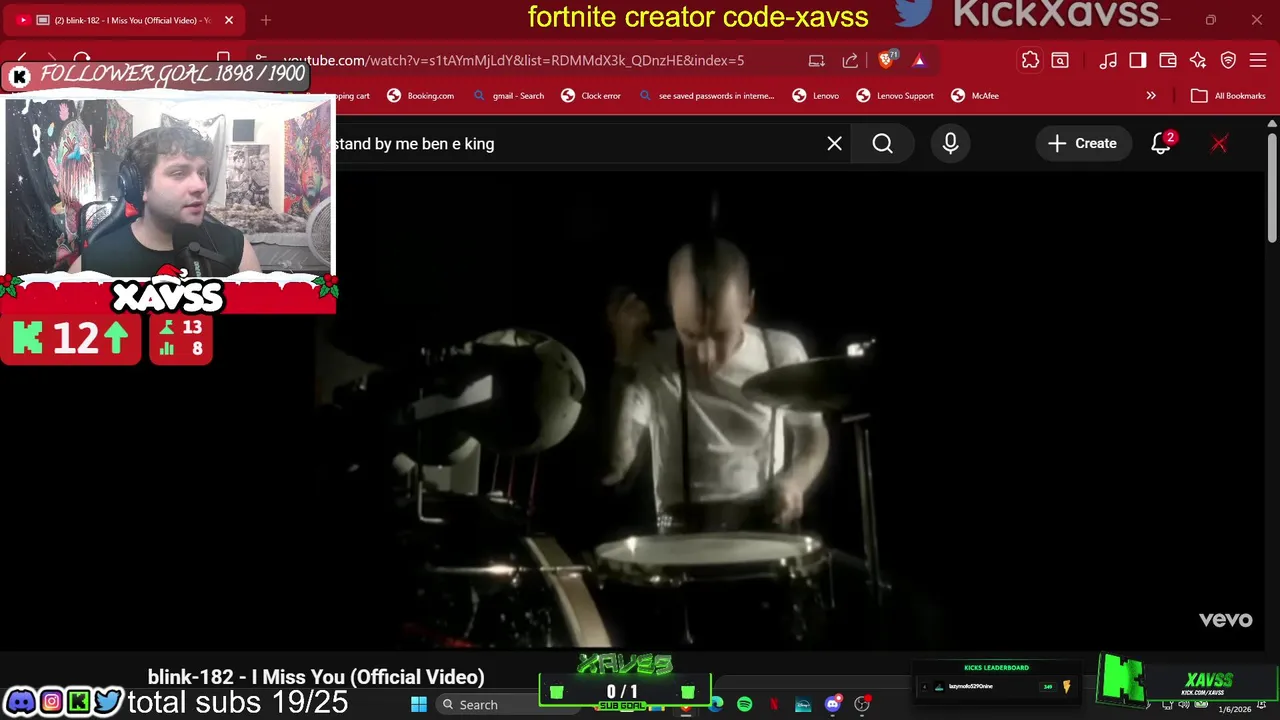Open the Brave VPN shield icon
The width and height of the screenshot is (1280, 720).
point(1228,60)
